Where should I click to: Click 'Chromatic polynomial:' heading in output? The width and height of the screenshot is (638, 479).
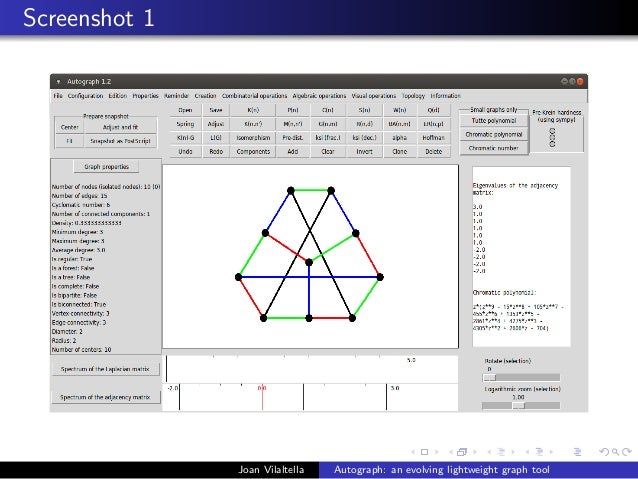click(x=505, y=292)
